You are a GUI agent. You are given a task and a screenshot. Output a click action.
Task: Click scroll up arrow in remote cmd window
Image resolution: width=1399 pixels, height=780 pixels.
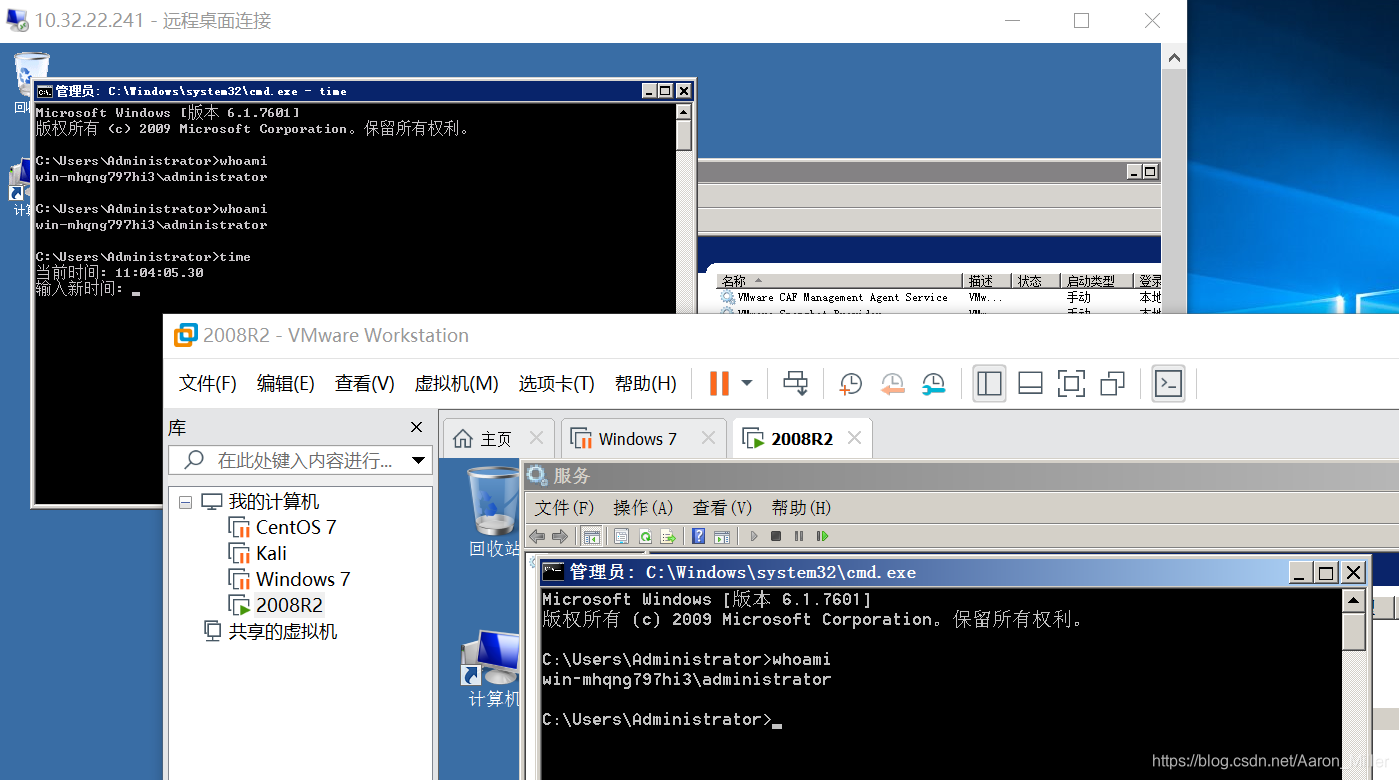(x=684, y=112)
